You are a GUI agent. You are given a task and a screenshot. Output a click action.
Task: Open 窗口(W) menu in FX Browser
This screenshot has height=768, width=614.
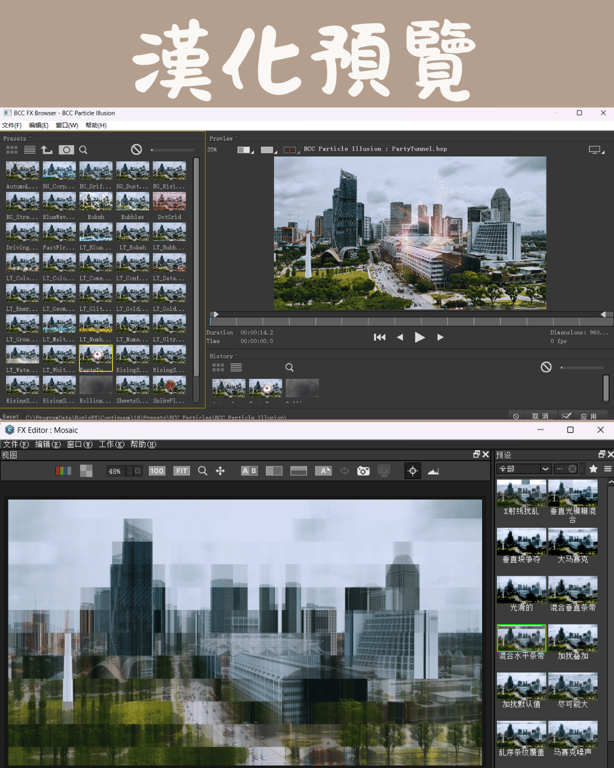tap(67, 125)
